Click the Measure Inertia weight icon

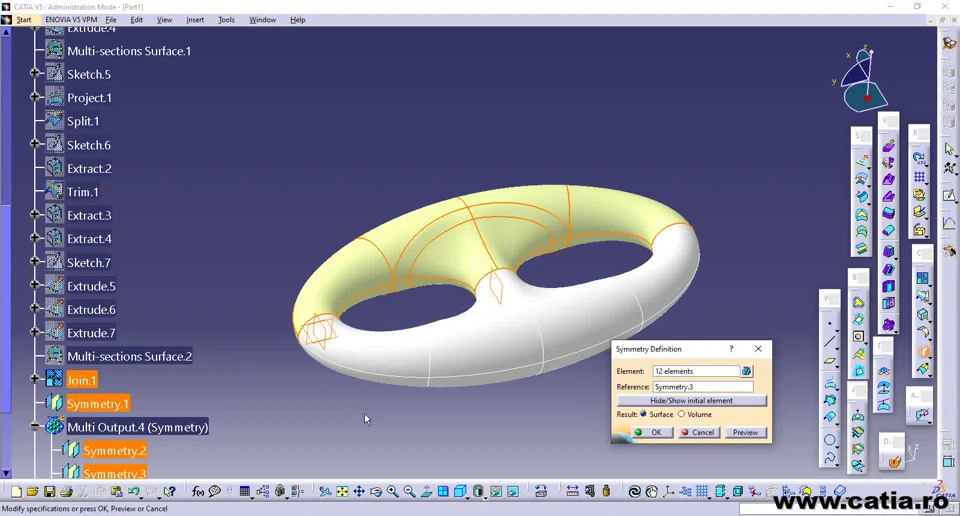point(606,491)
